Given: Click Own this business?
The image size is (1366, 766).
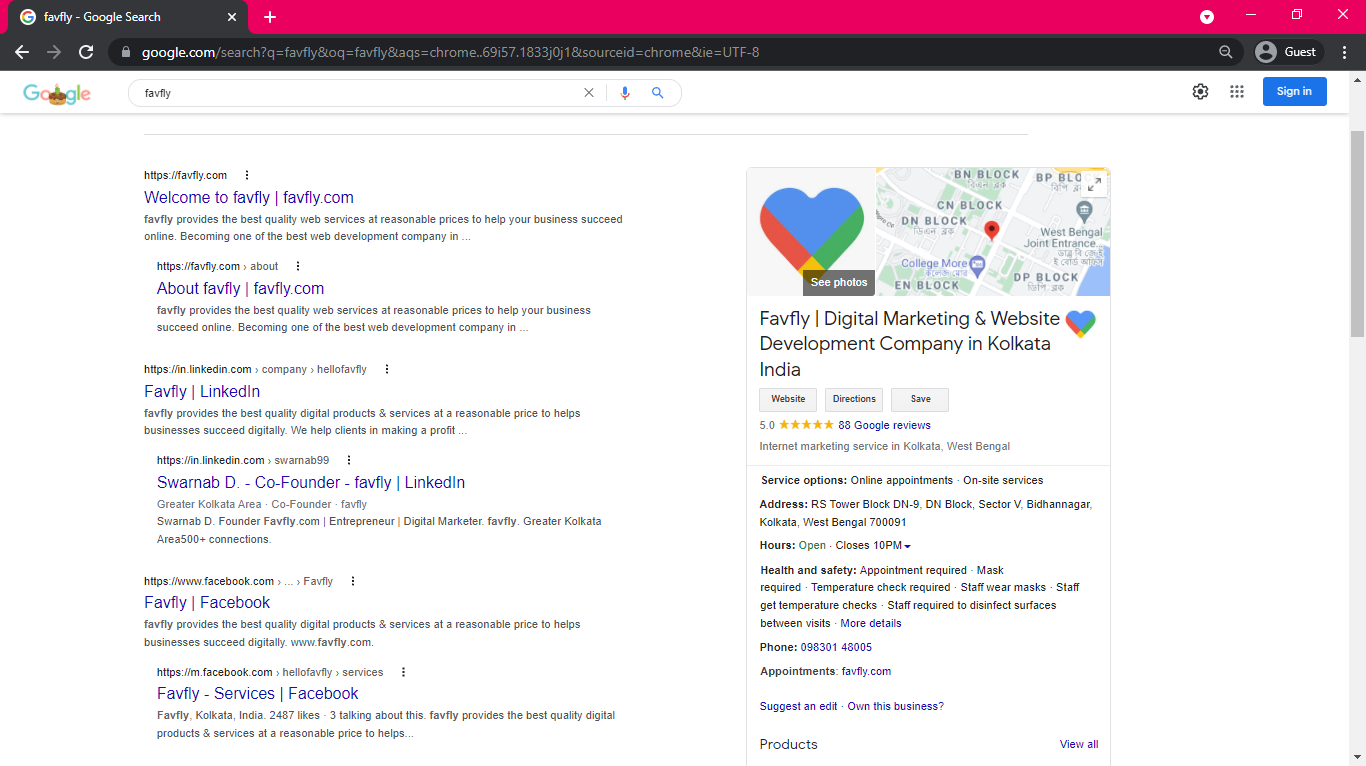Looking at the screenshot, I should [895, 707].
